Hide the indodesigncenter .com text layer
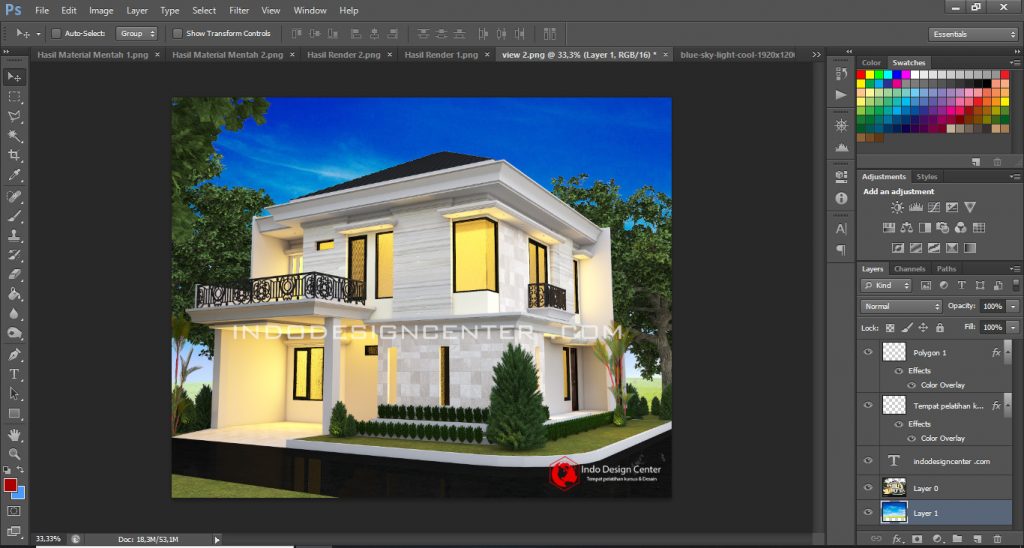Viewport: 1024px width, 548px height. [x=868, y=461]
